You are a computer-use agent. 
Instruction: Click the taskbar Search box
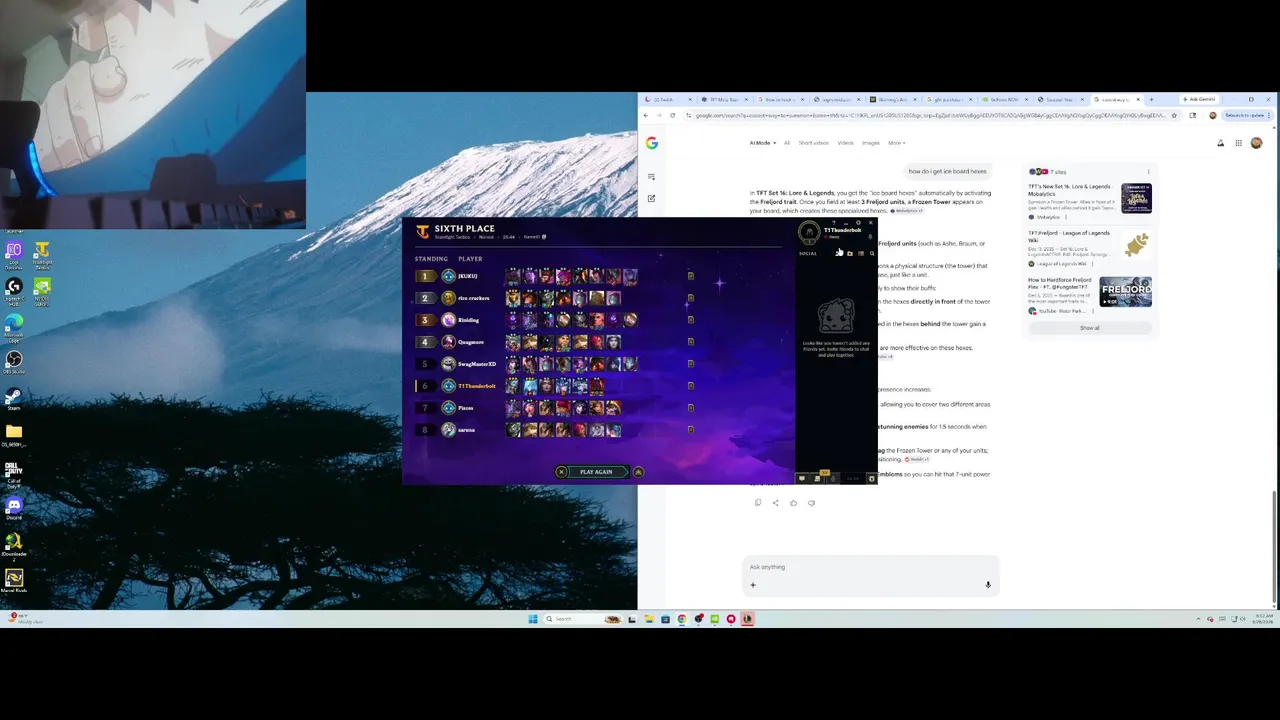[x=583, y=619]
